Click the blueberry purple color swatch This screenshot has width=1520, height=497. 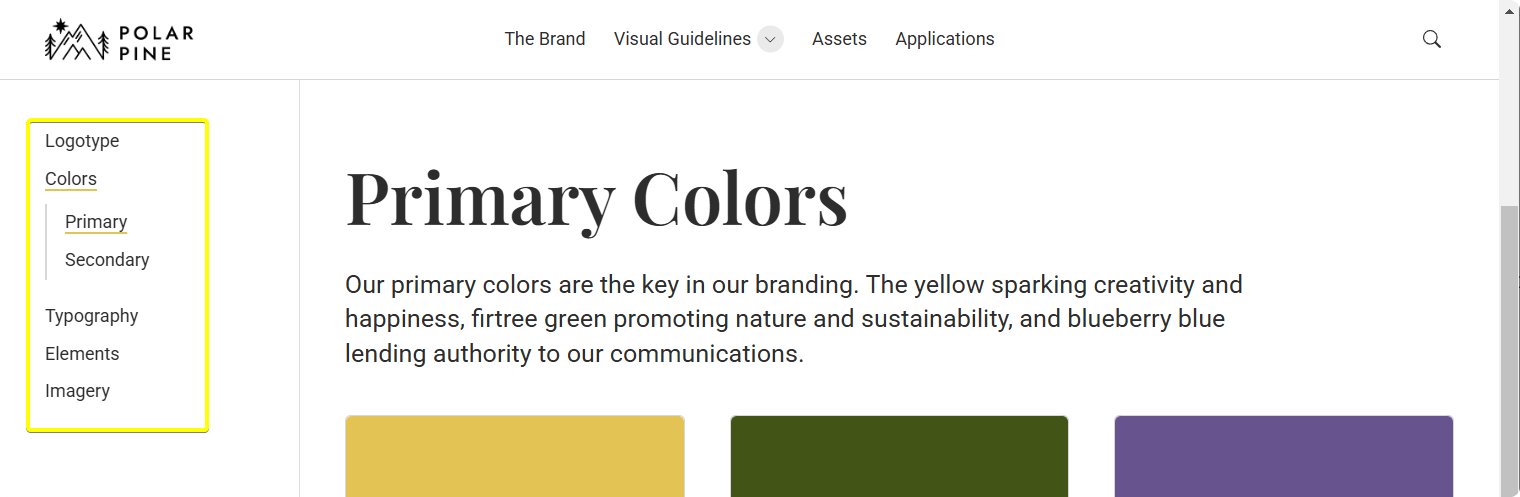pyautogui.click(x=1284, y=456)
